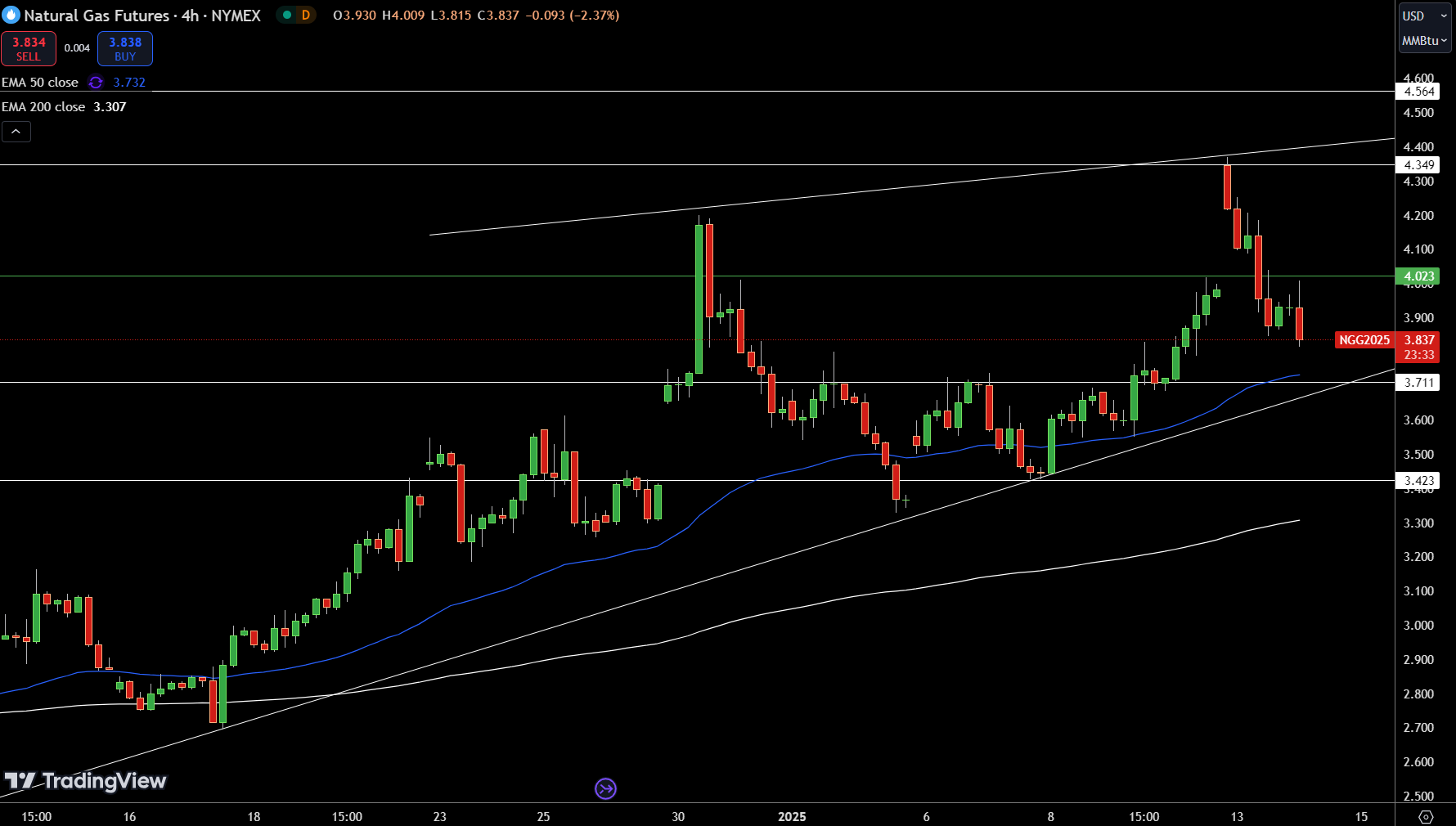This screenshot has height=826, width=1456.
Task: Click the 4.500 price scale tick
Action: point(1418,113)
